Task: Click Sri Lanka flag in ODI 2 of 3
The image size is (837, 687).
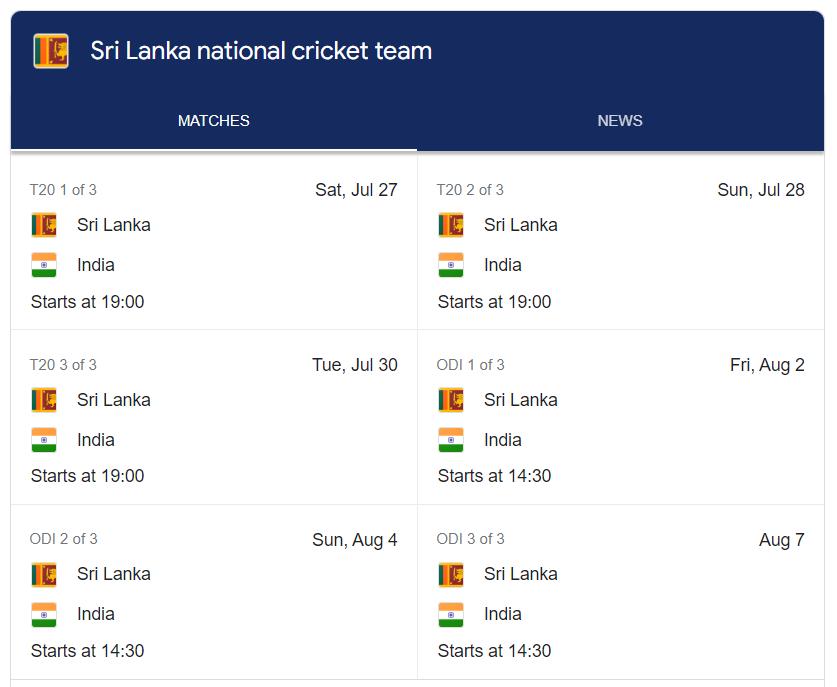Action: point(44,574)
